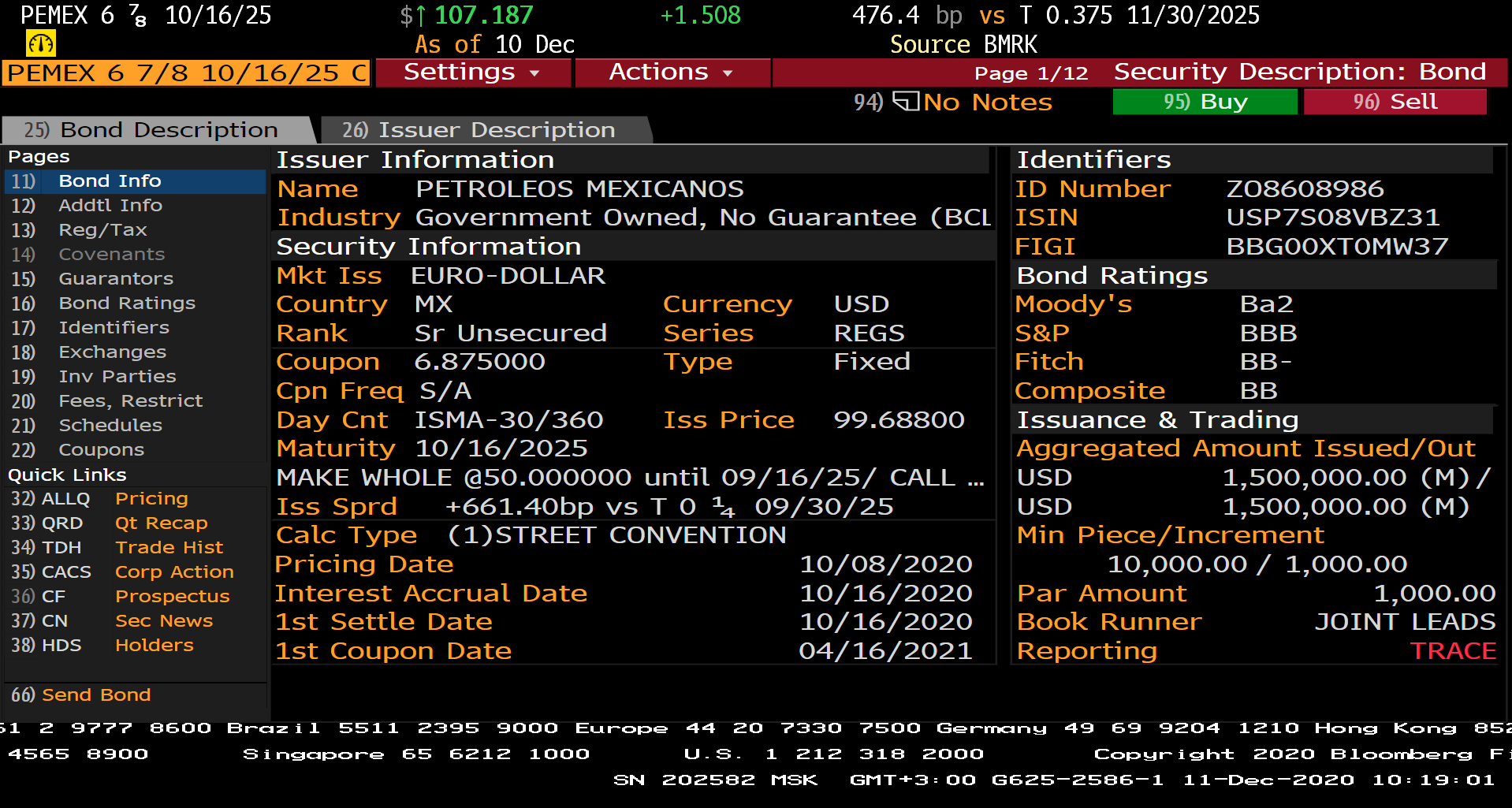The height and width of the screenshot is (808, 1512).
Task: Click Rank Sr Unsecured value
Action: coord(511,333)
